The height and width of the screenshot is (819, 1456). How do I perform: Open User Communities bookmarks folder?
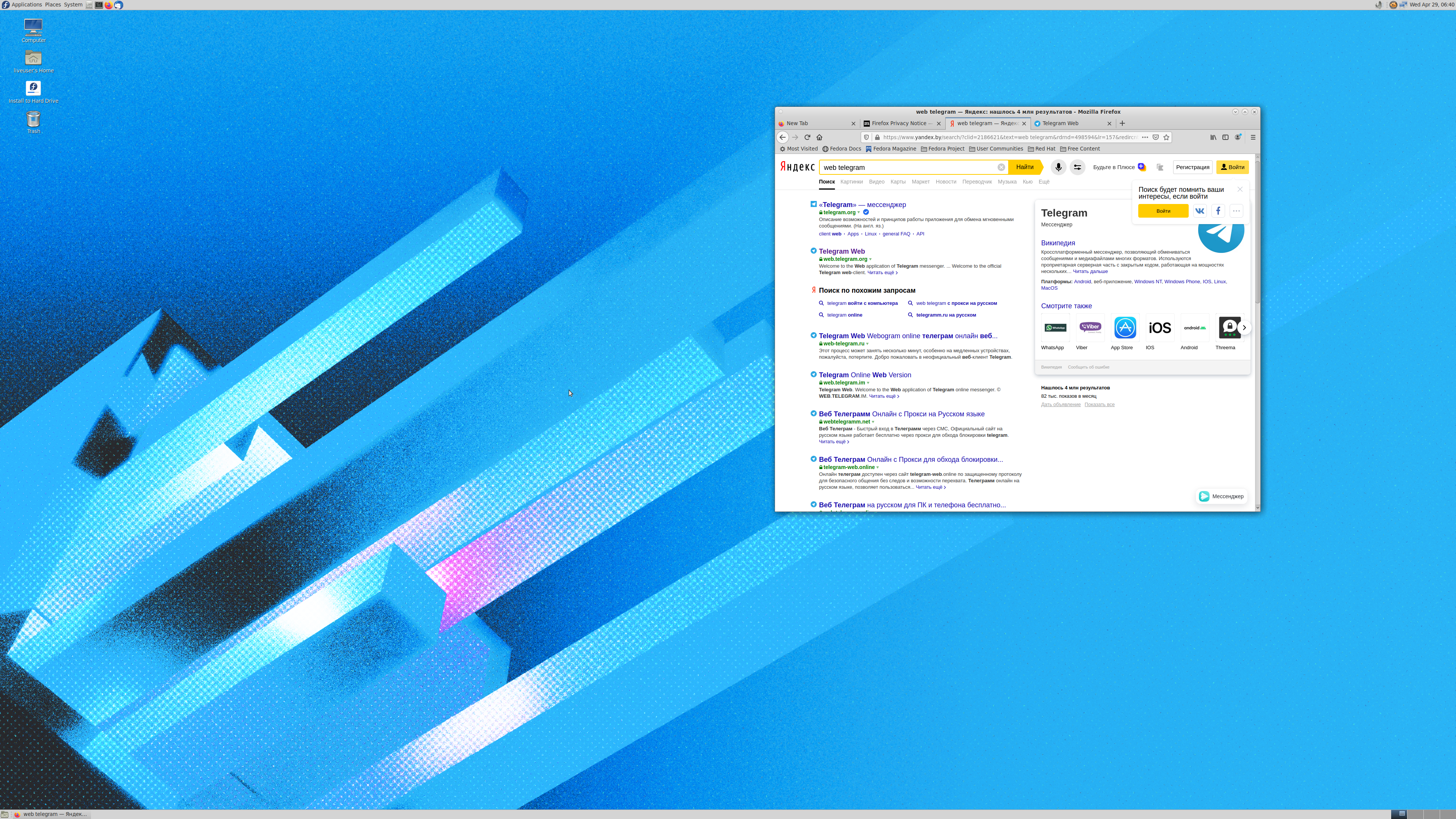pyautogui.click(x=996, y=149)
